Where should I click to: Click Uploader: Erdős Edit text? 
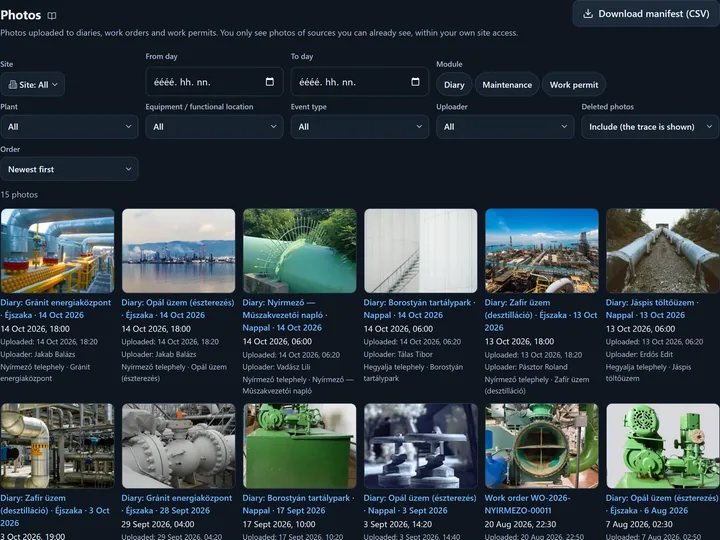pos(639,354)
